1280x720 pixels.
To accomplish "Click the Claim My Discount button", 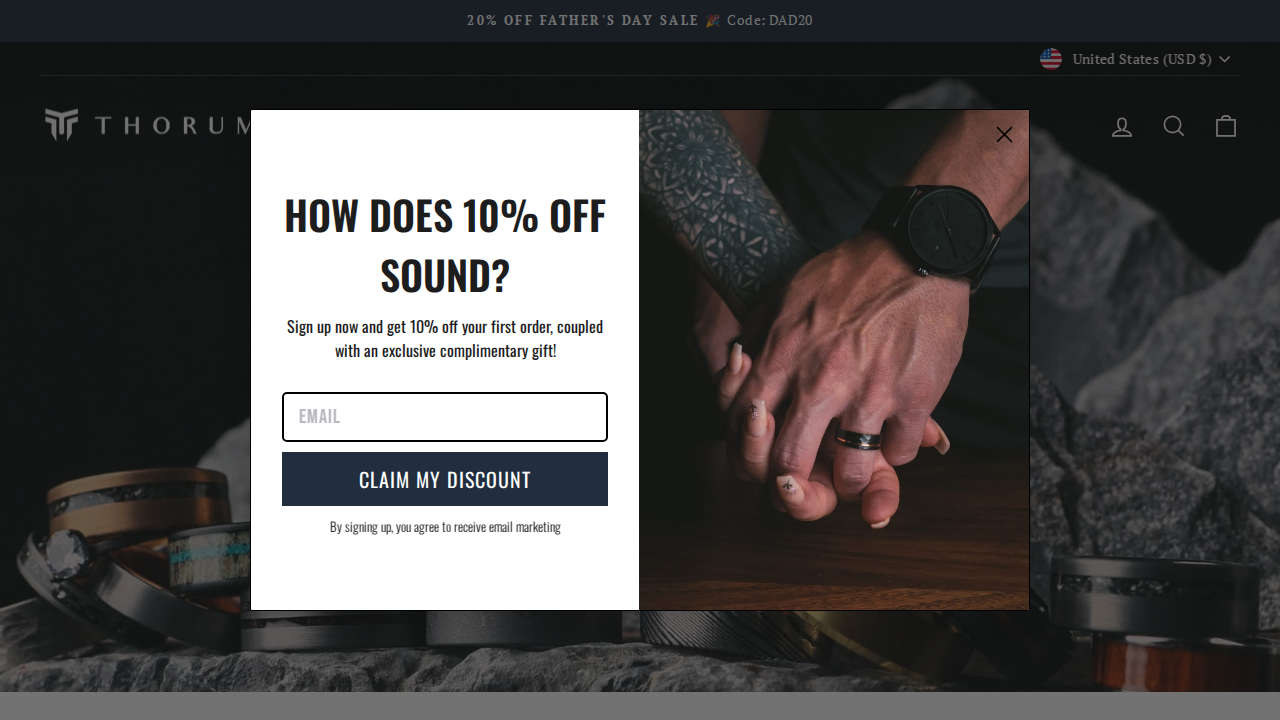I will (445, 479).
